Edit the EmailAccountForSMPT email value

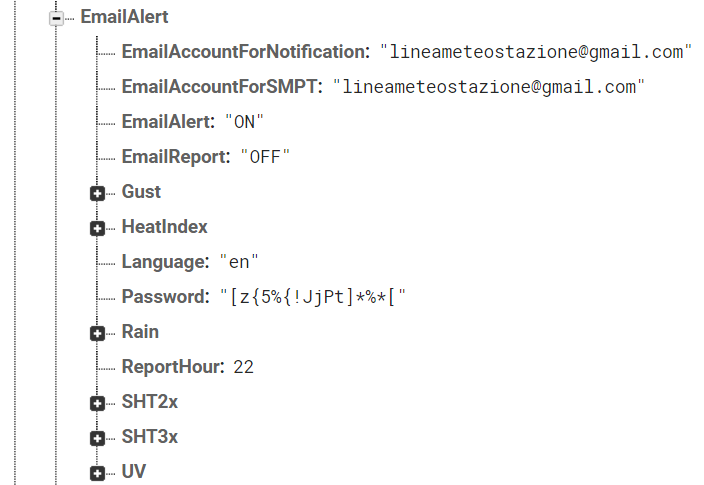pyautogui.click(x=489, y=87)
